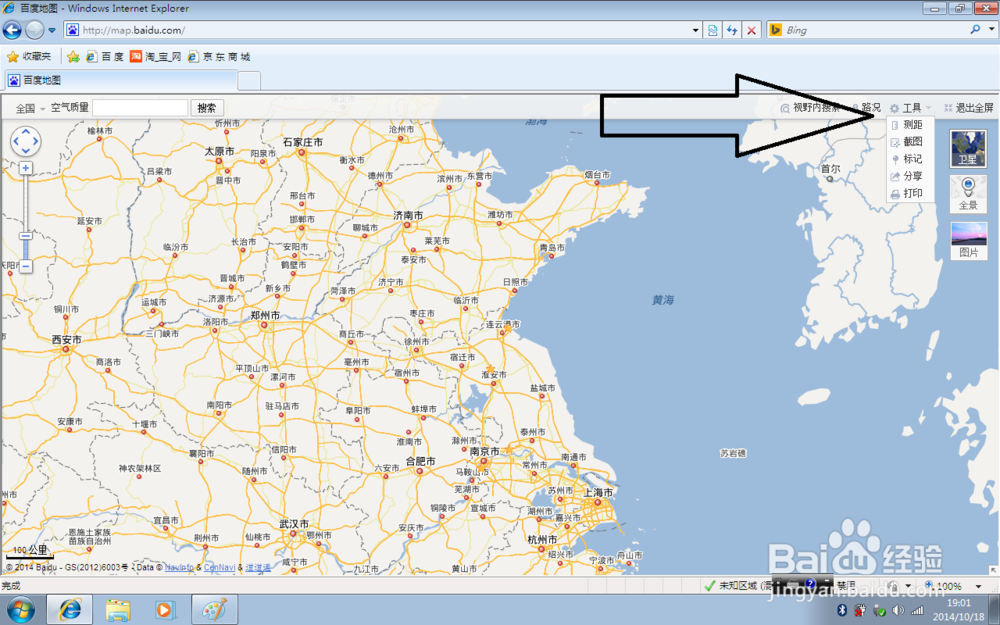Click the 首尔 Seoul label on map
This screenshot has width=1000, height=625.
pos(830,169)
